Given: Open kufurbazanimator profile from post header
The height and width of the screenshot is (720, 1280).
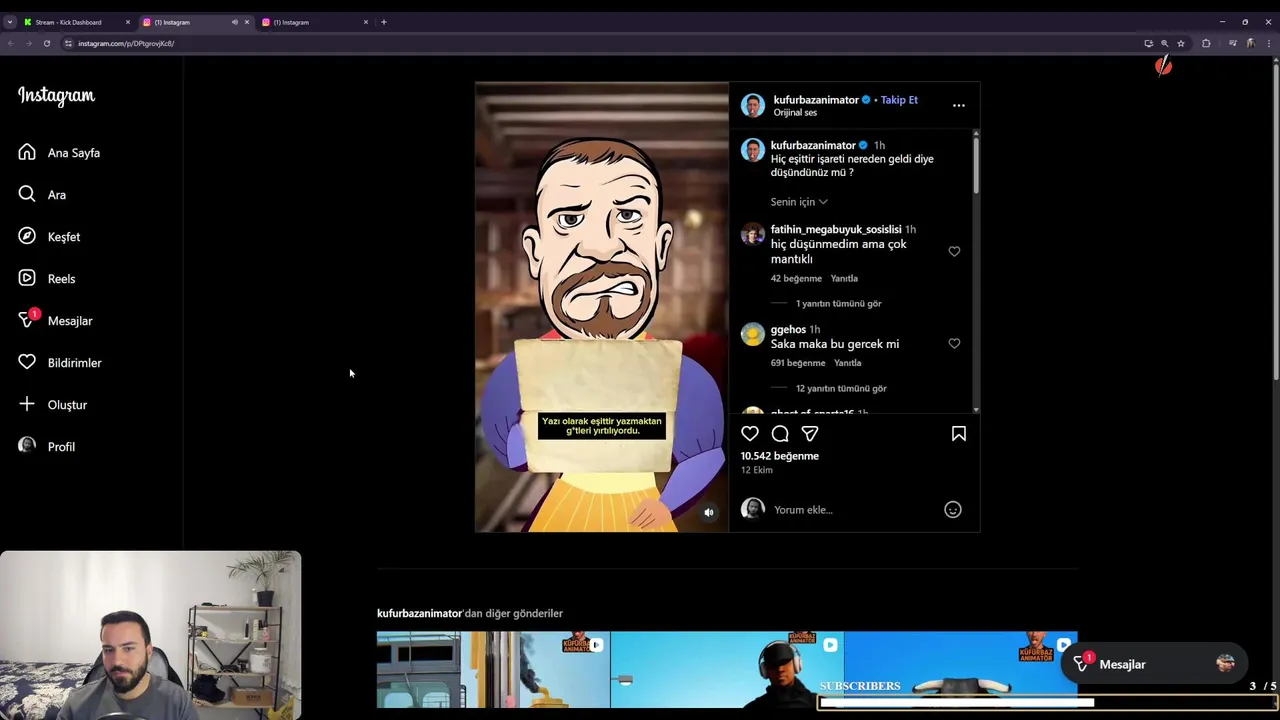Looking at the screenshot, I should coord(816,100).
